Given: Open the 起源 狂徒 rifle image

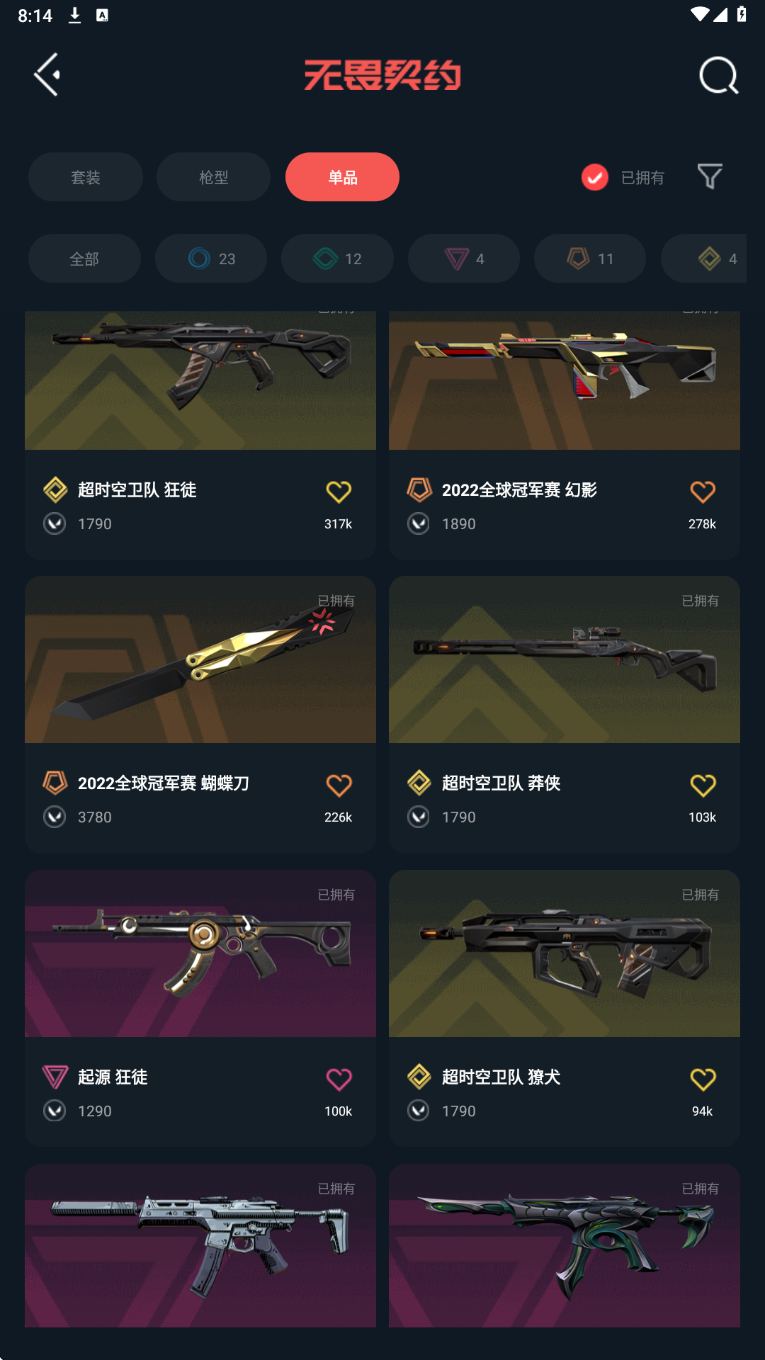Looking at the screenshot, I should [200, 953].
